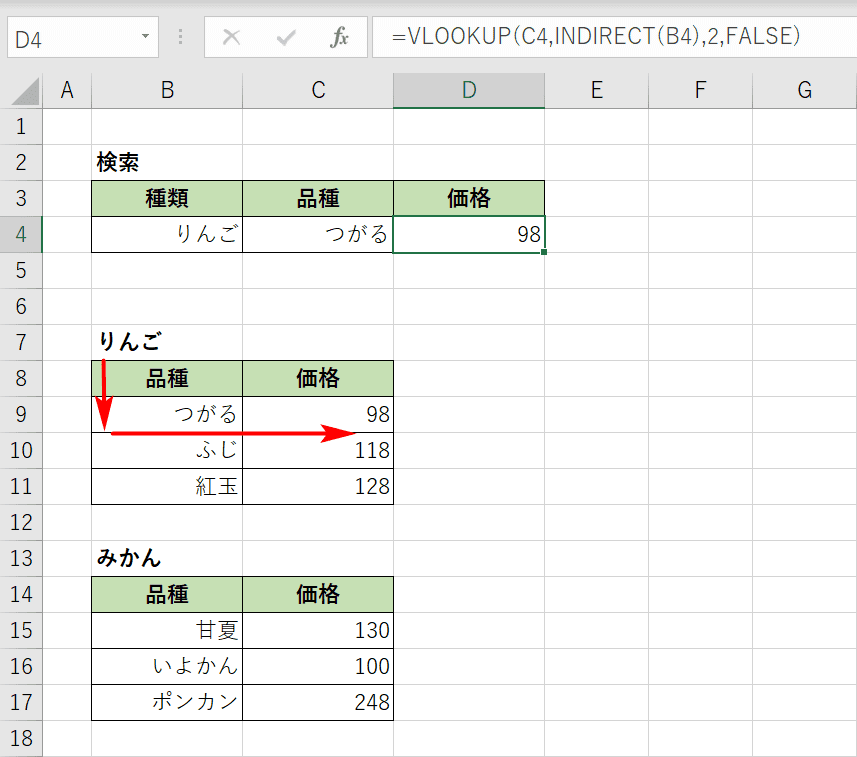Click the 品種 header cell in row 8
The width and height of the screenshot is (857, 757).
167,378
